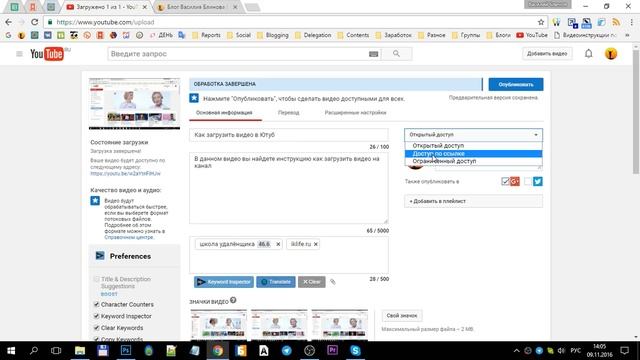The width and height of the screenshot is (640, 360).
Task: Select Доступ по ссылке option
Action: point(473,153)
